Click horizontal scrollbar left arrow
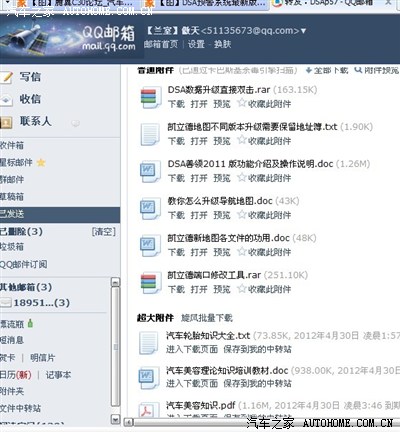 [x=128, y=423]
